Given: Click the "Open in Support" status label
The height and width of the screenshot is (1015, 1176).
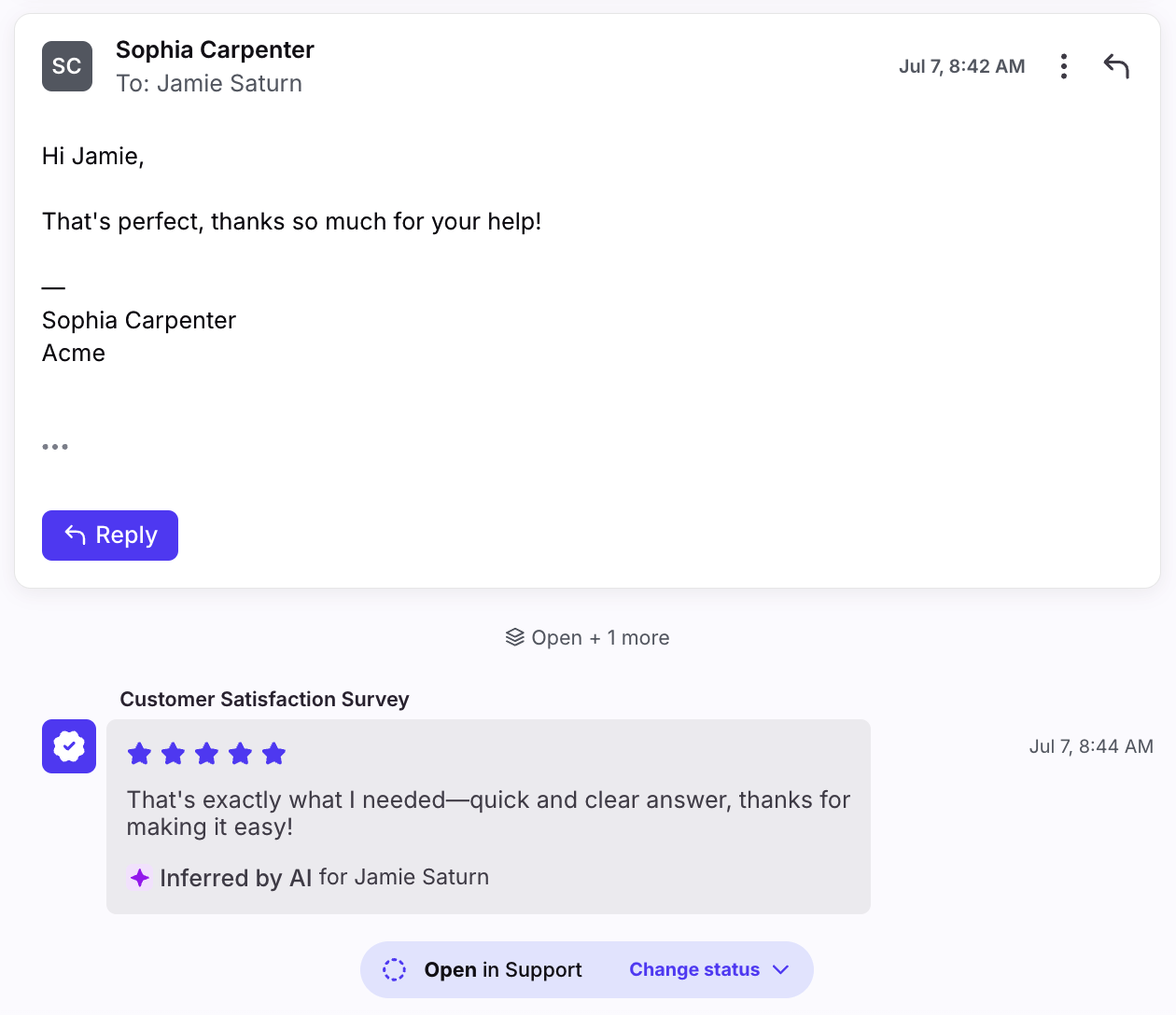Looking at the screenshot, I should click(503, 970).
